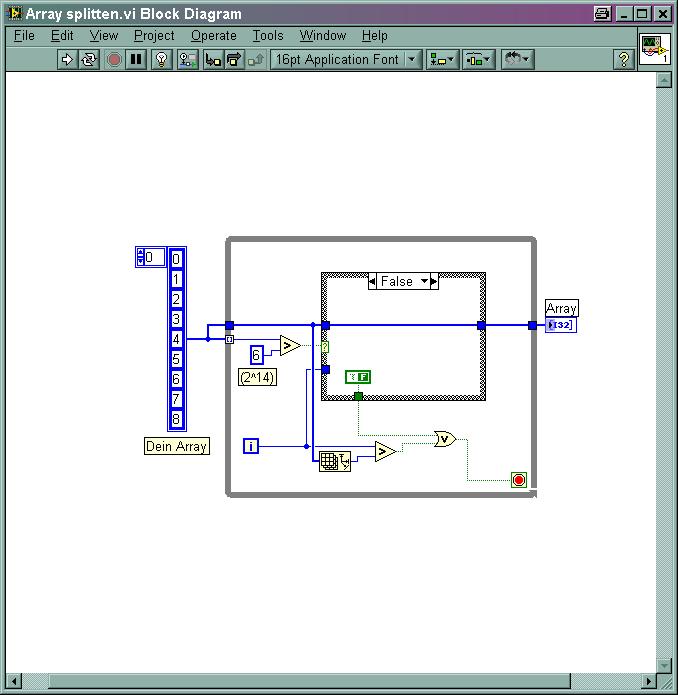Viewport: 678px width, 695px height.
Task: Select array element with value 8
Action: tap(176, 419)
